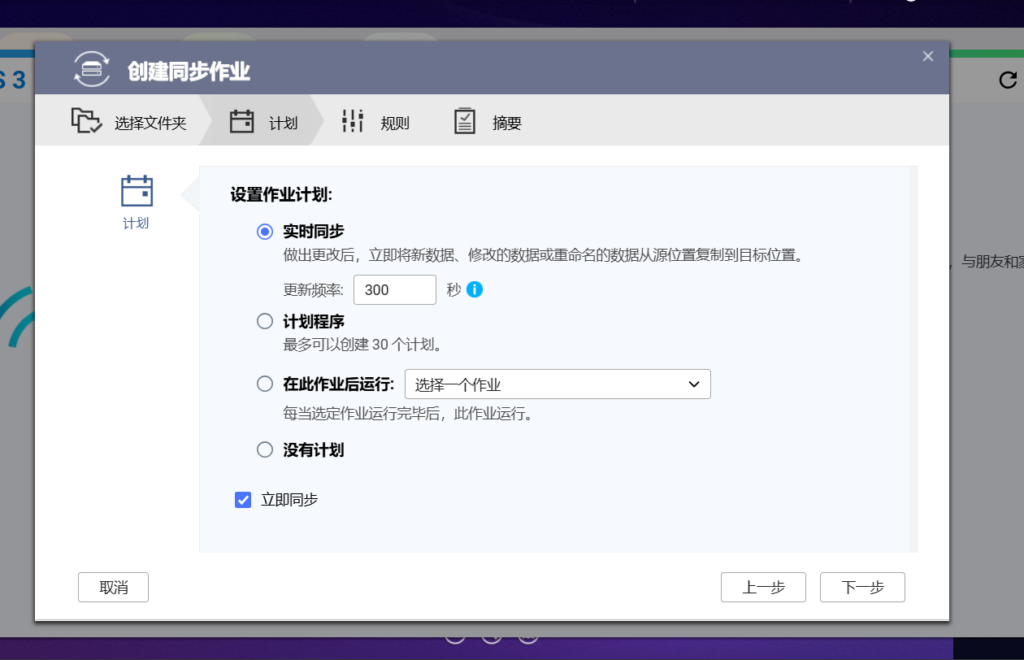Screen dimensions: 1024x660
Task: Click the calendar icon for the 计划 step
Action: coord(241,121)
